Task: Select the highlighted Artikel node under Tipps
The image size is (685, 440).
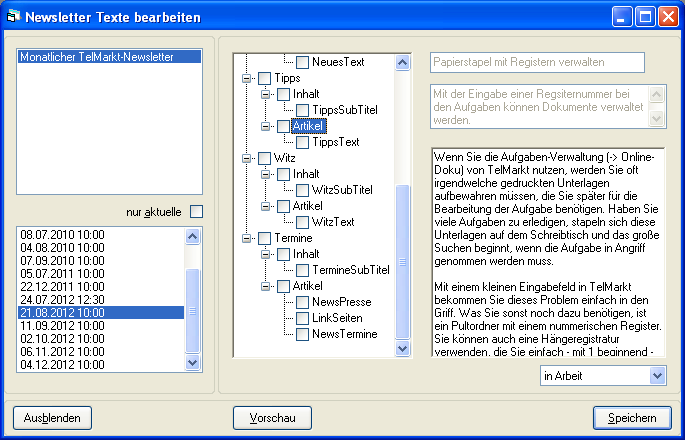Action: (x=307, y=126)
